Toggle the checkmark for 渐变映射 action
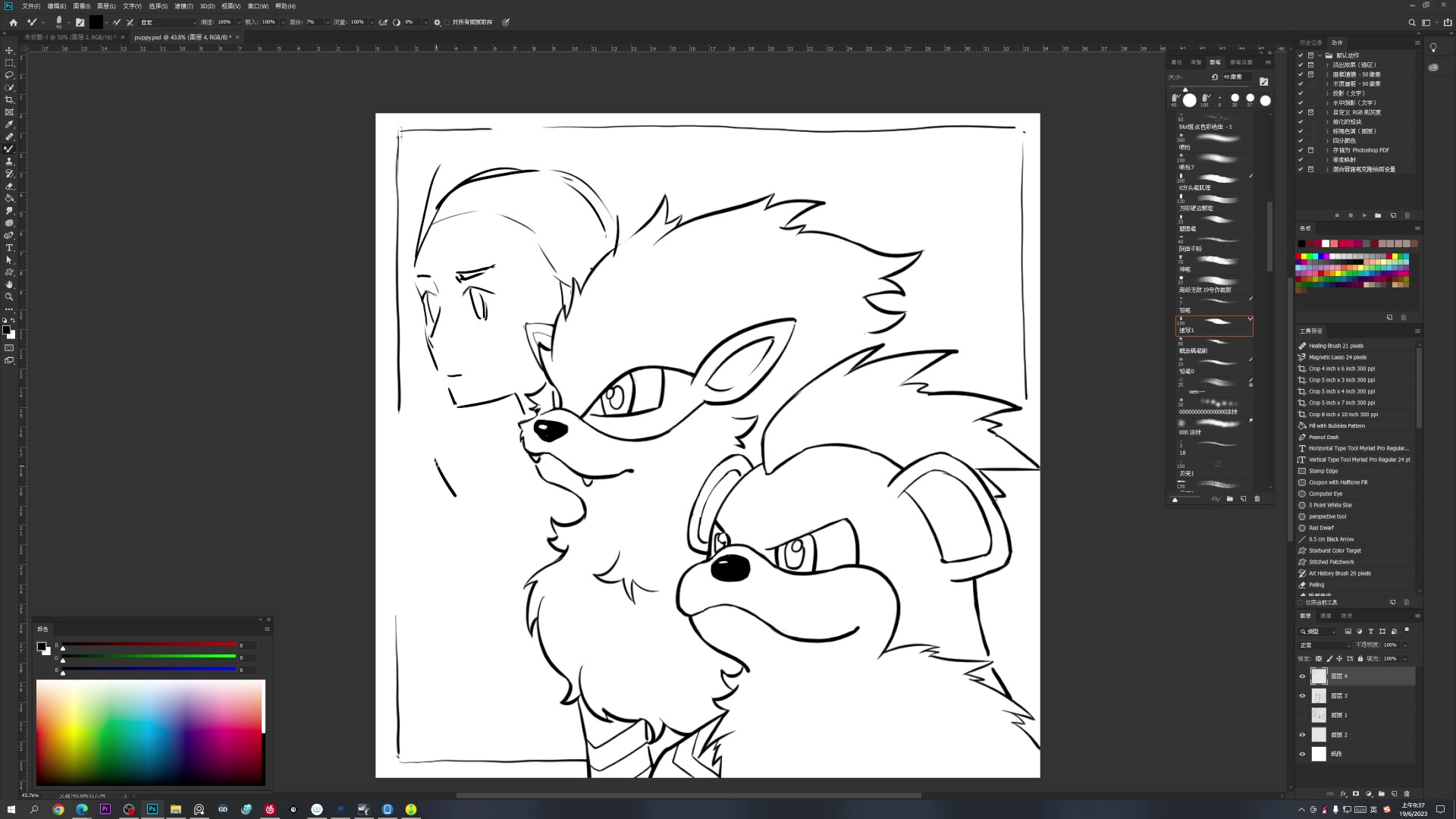Image resolution: width=1456 pixels, height=819 pixels. tap(1301, 159)
